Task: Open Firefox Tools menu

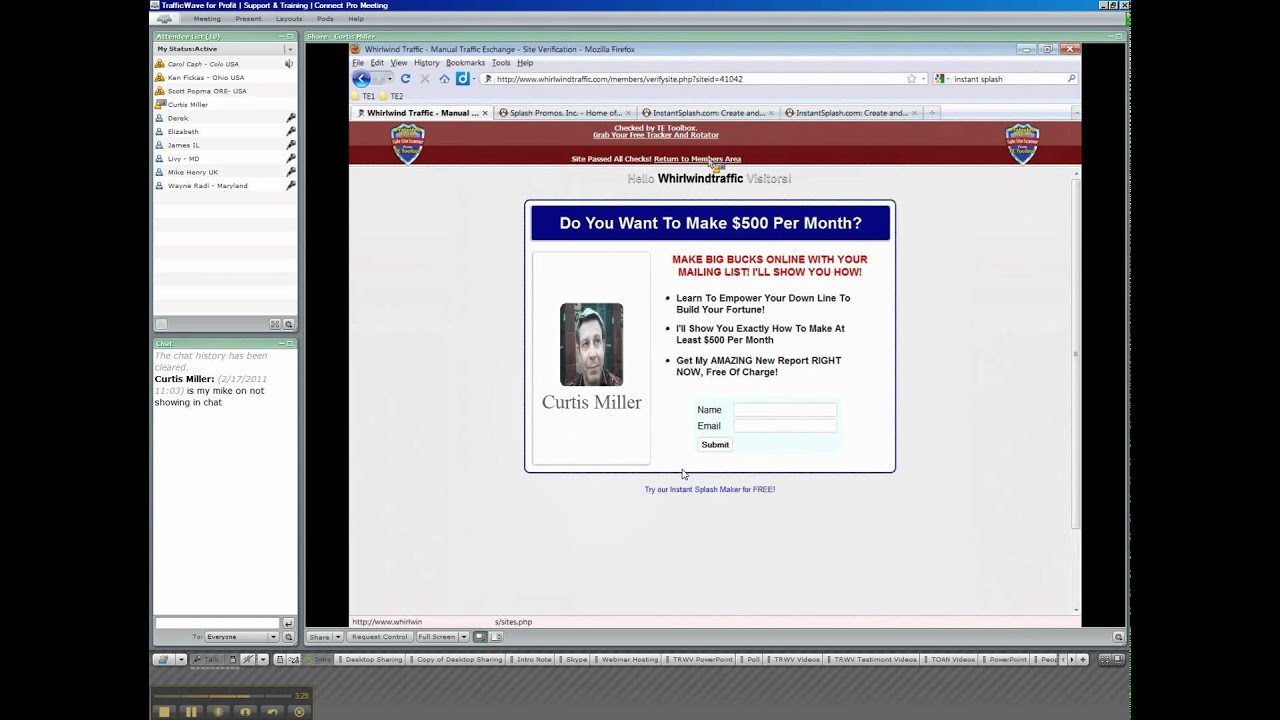Action: [501, 63]
